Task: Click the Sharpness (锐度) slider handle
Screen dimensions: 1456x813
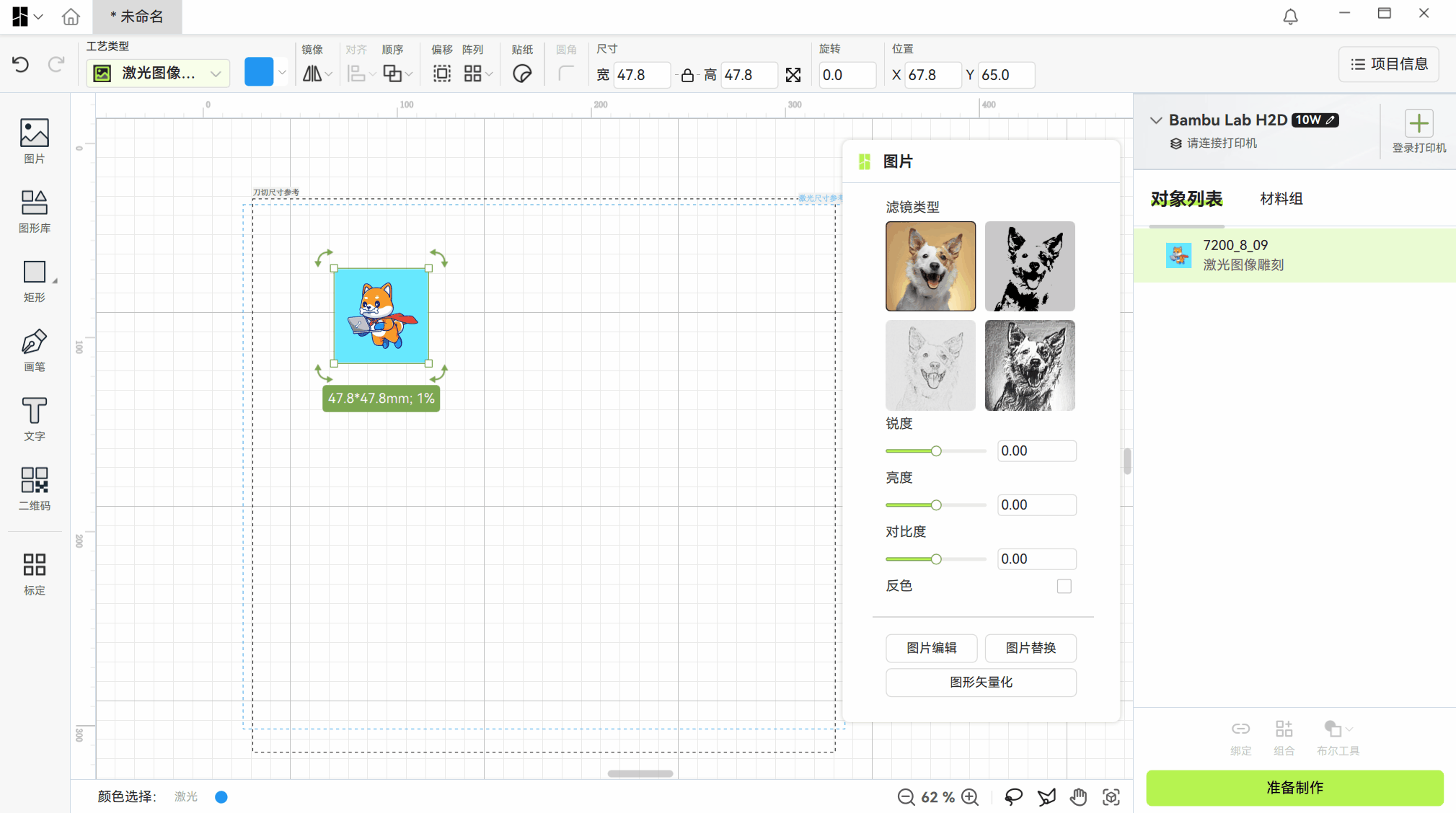Action: 936,451
